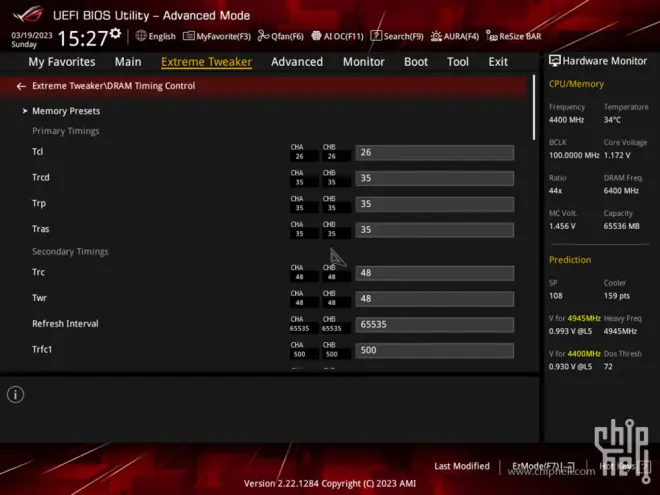Image resolution: width=660 pixels, height=495 pixels.
Task: Click the Trp value field
Action: 435,204
